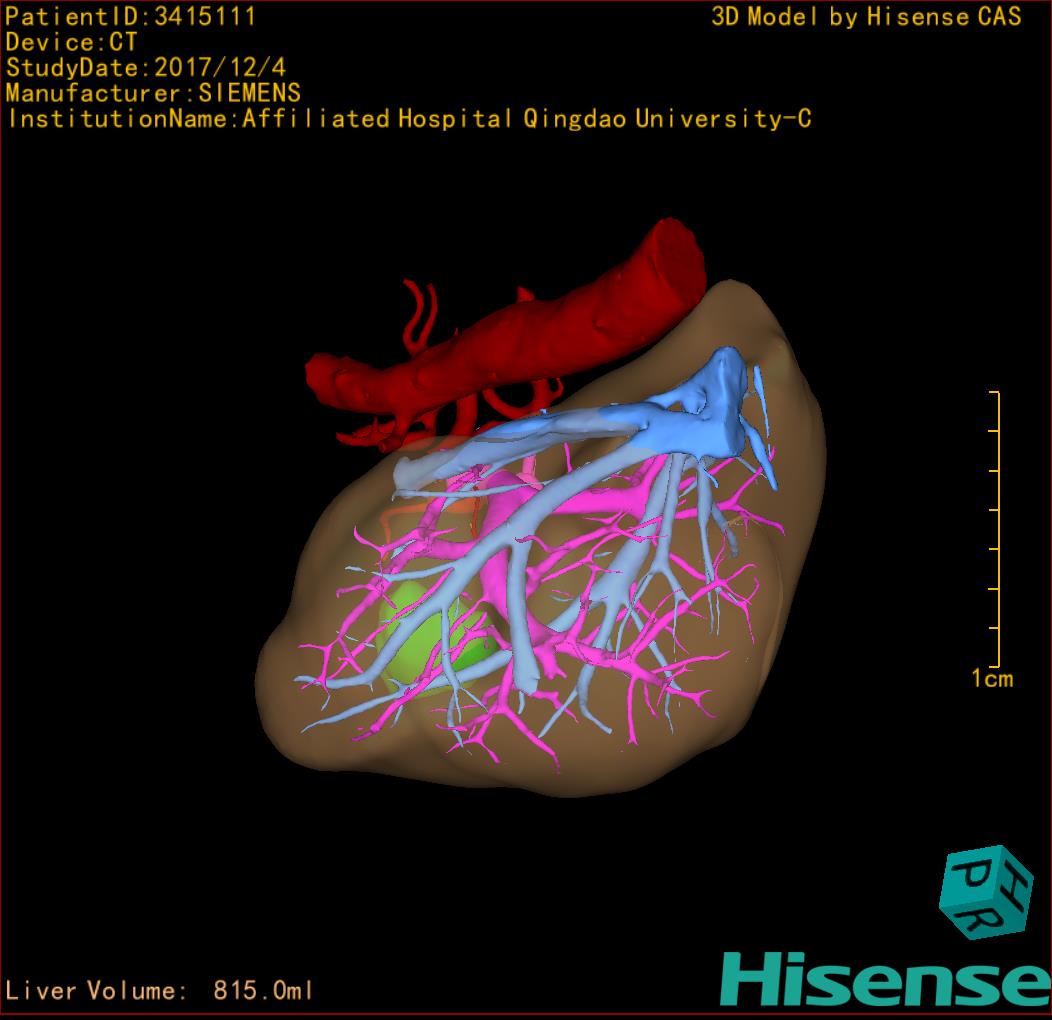Click the PatientID:3415111 text

point(130,17)
